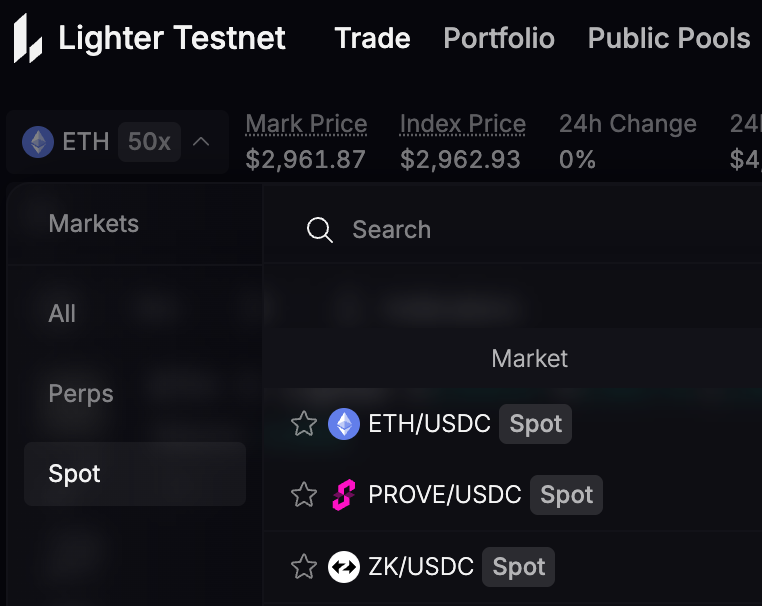Screen dimensions: 762x606
Task: Click the ZK token icon
Action: [x=344, y=567]
